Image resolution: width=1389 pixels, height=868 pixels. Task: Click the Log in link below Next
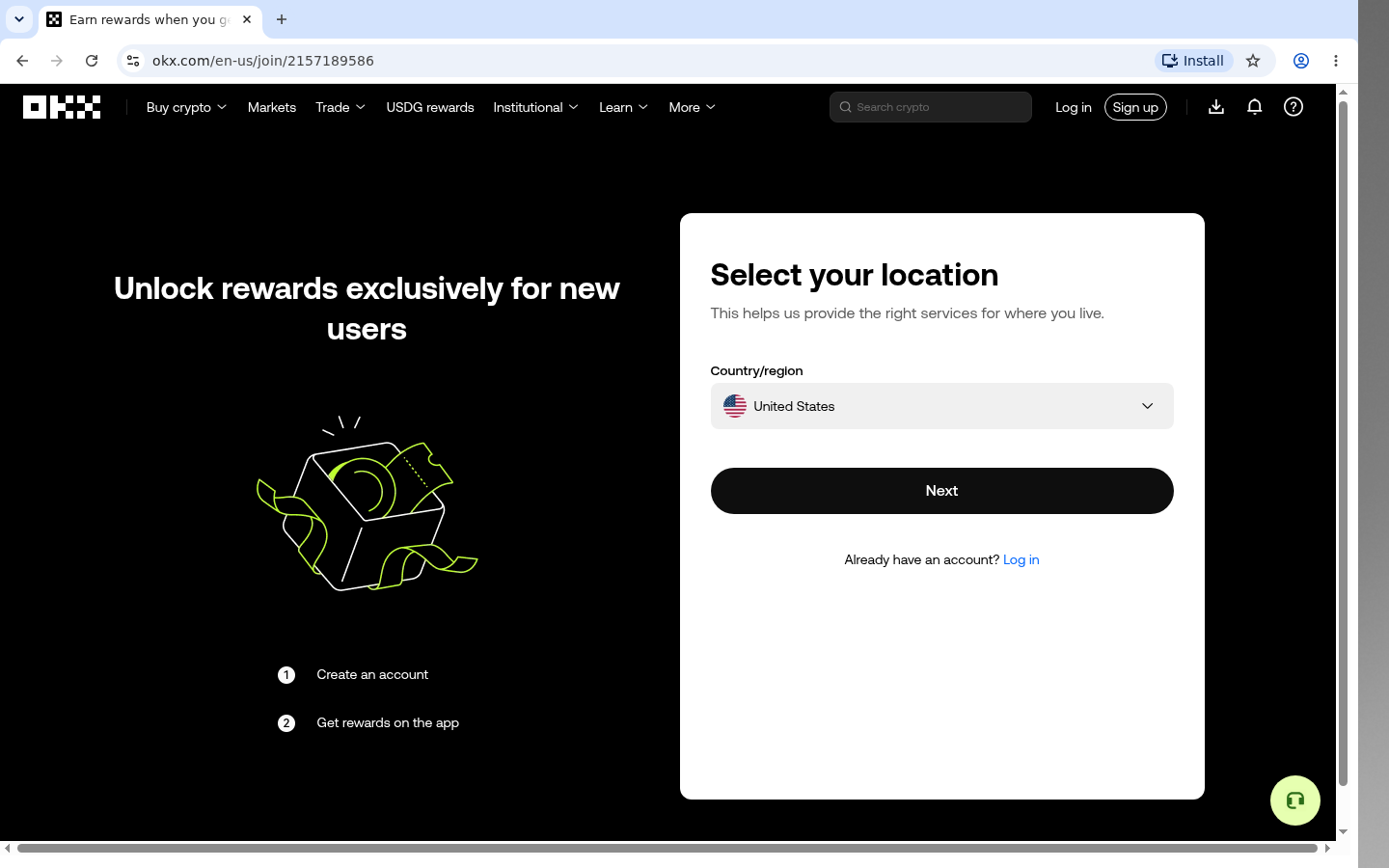click(1021, 560)
